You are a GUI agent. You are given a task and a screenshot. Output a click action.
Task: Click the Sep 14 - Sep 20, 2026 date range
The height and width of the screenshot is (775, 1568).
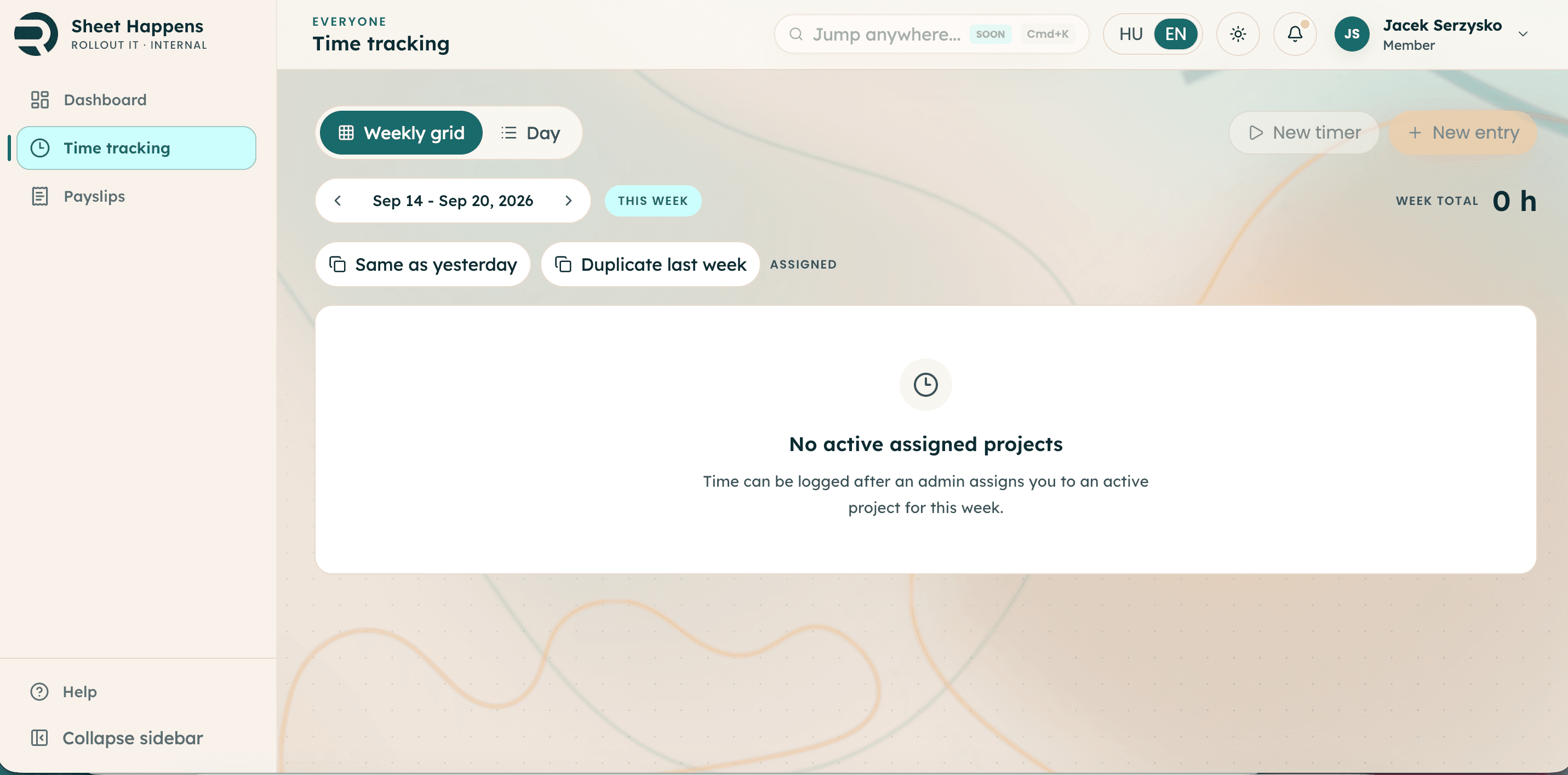[x=453, y=200]
